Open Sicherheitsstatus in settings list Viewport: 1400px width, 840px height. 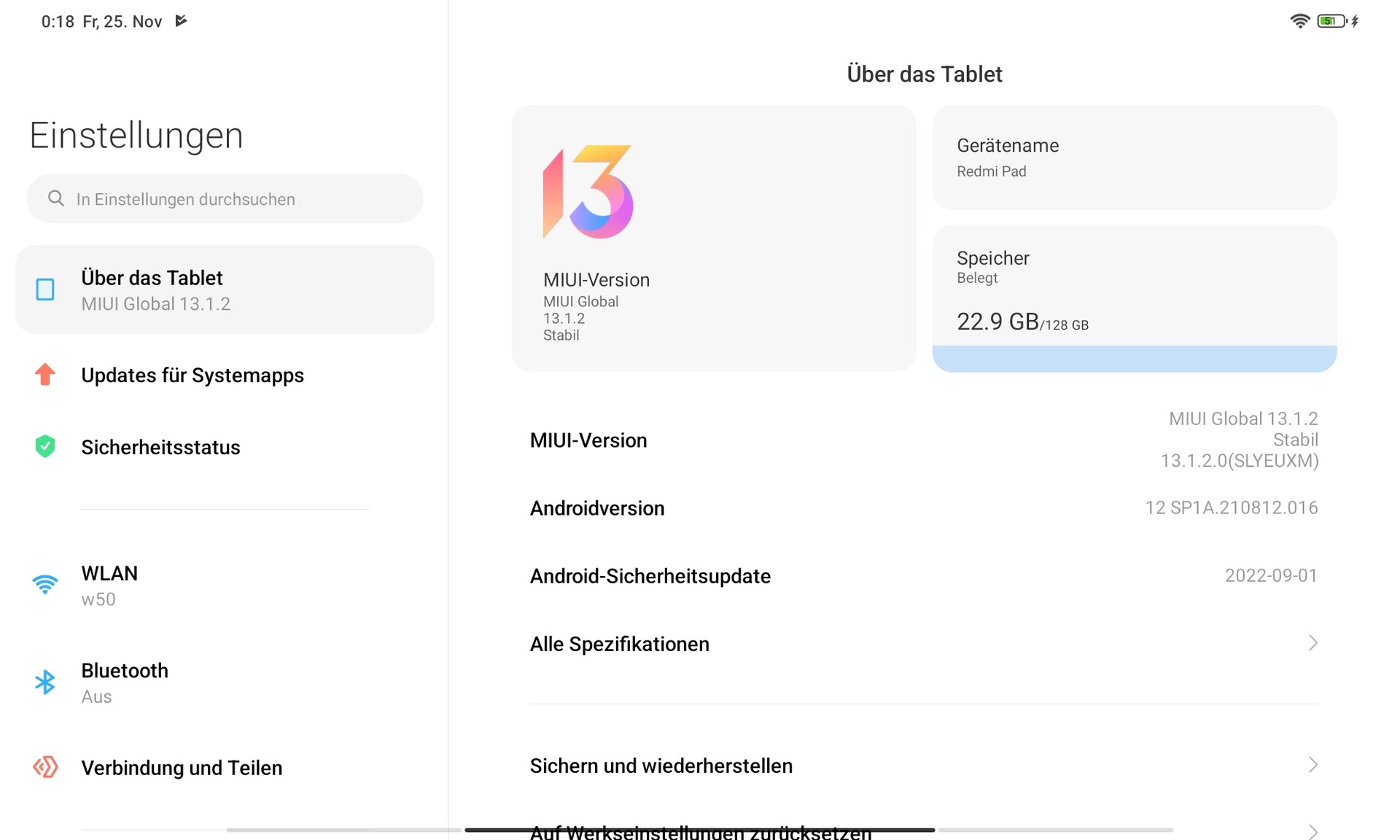coord(160,447)
